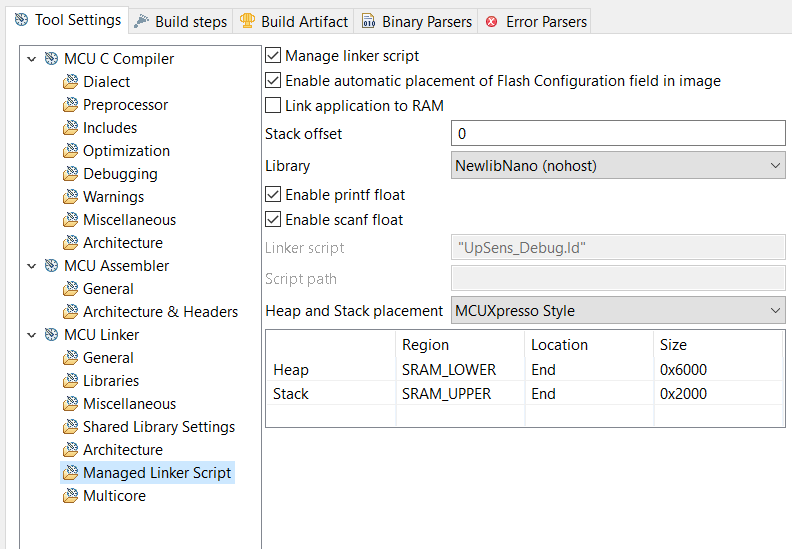Click the Managed Linker Script folder icon
This screenshot has width=792, height=549.
pos(70,473)
